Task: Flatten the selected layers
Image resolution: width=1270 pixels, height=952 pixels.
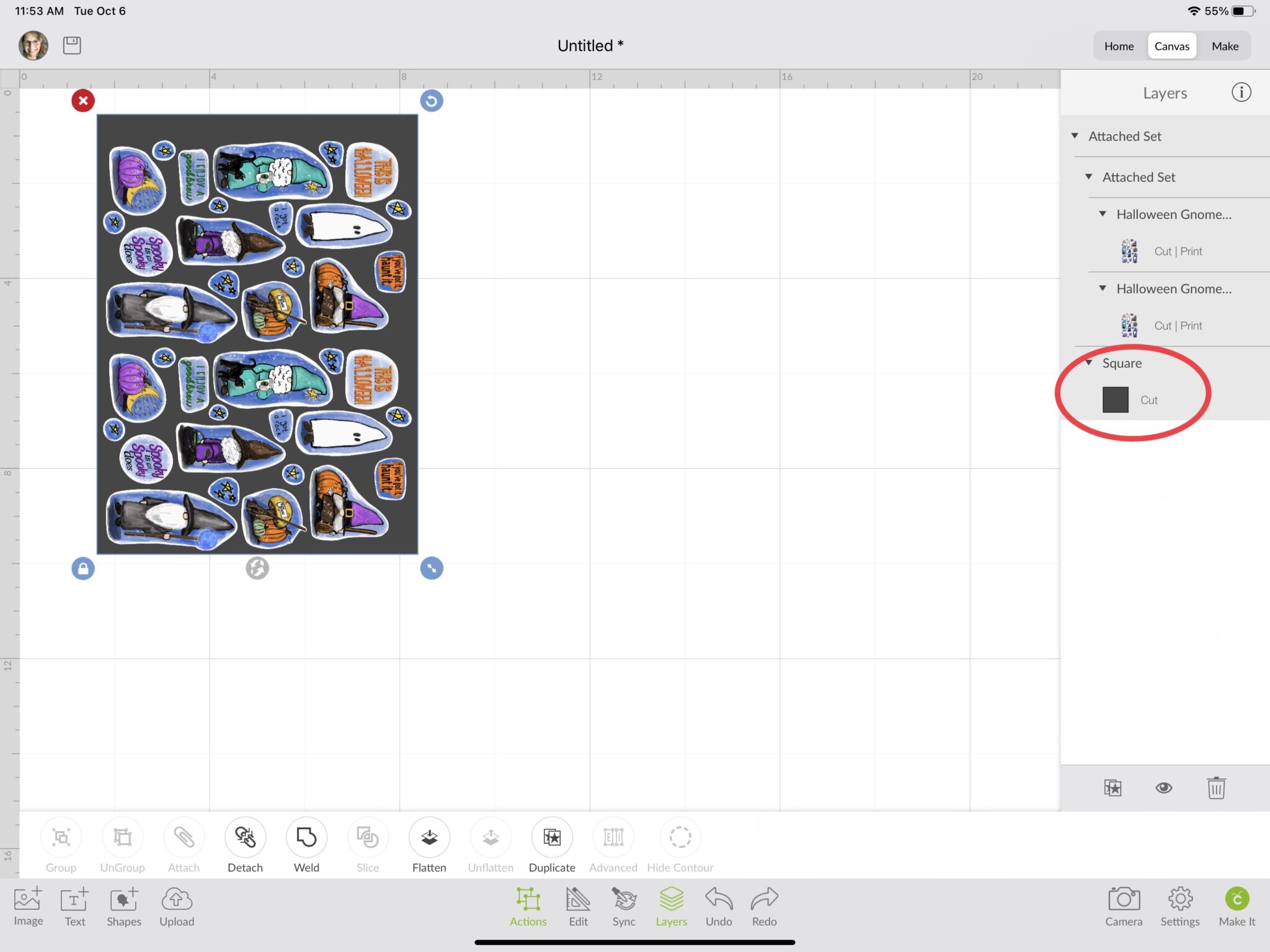Action: 429,837
